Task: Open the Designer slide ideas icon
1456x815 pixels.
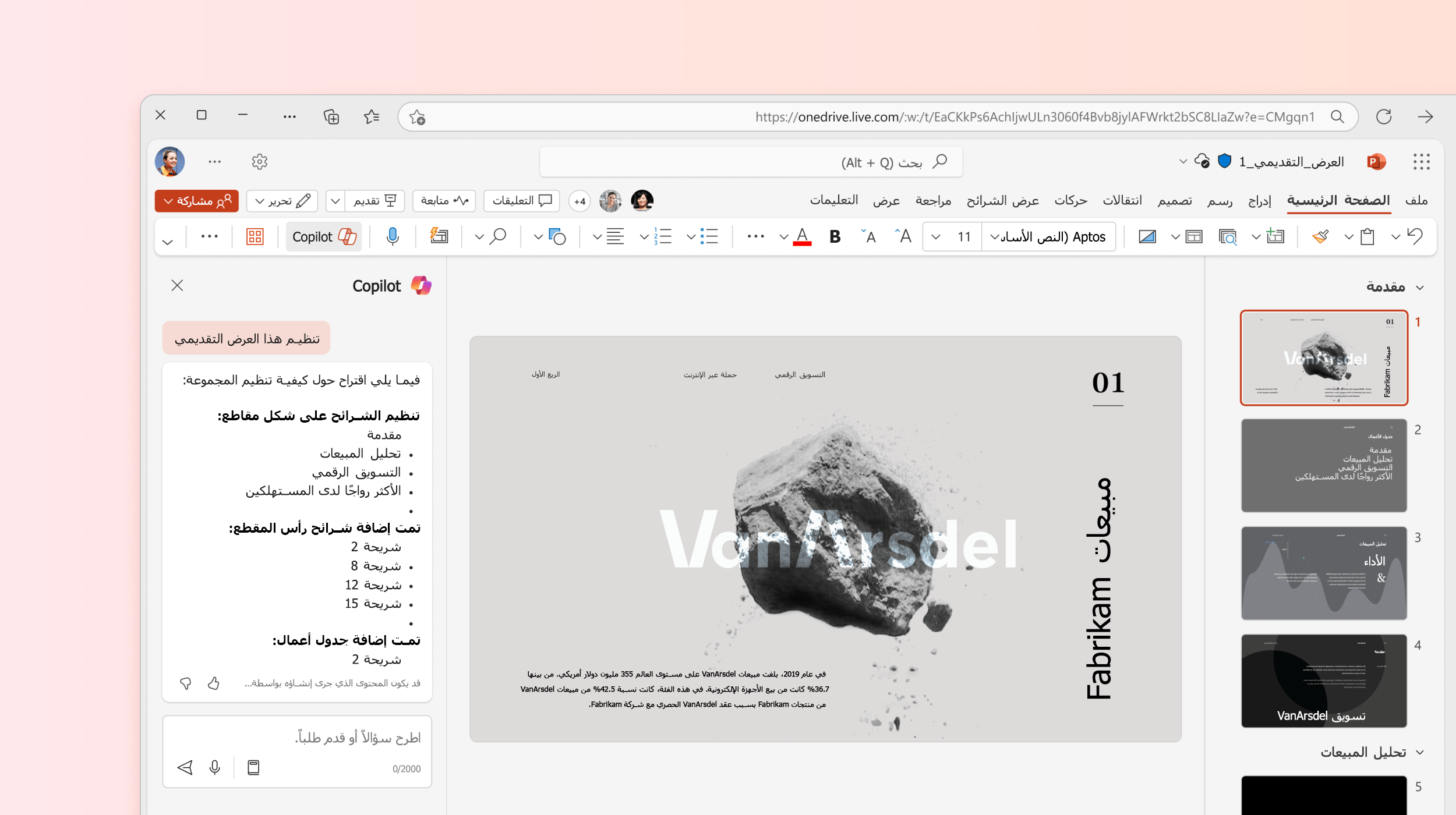Action: click(439, 236)
